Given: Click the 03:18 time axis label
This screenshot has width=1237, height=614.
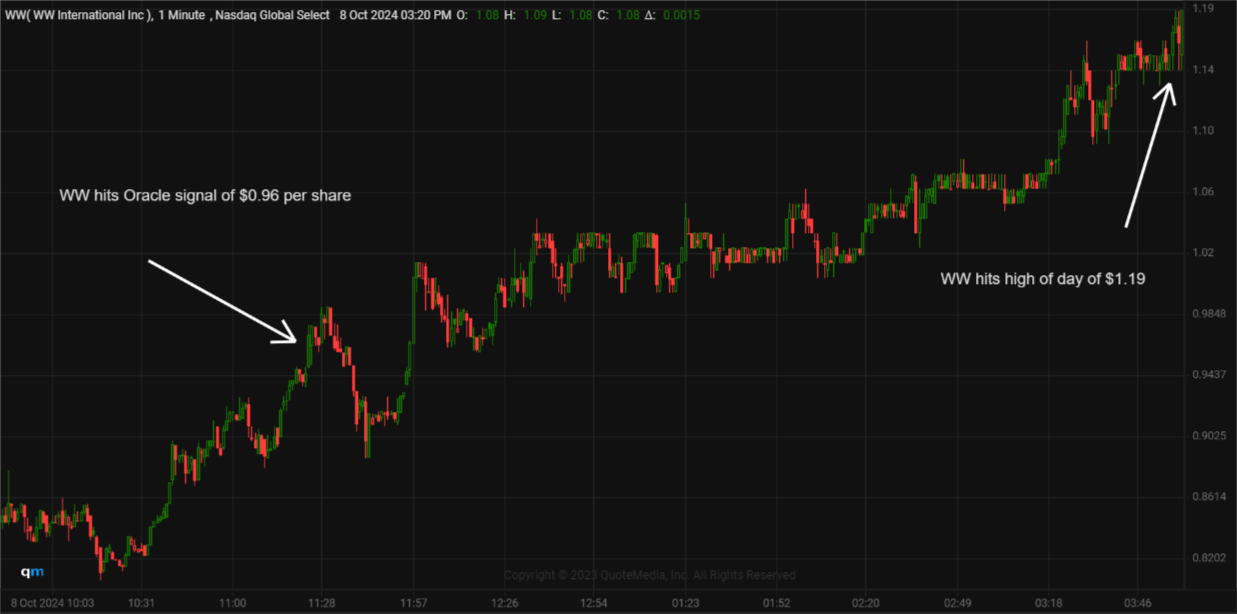Looking at the screenshot, I should coord(1048,603).
